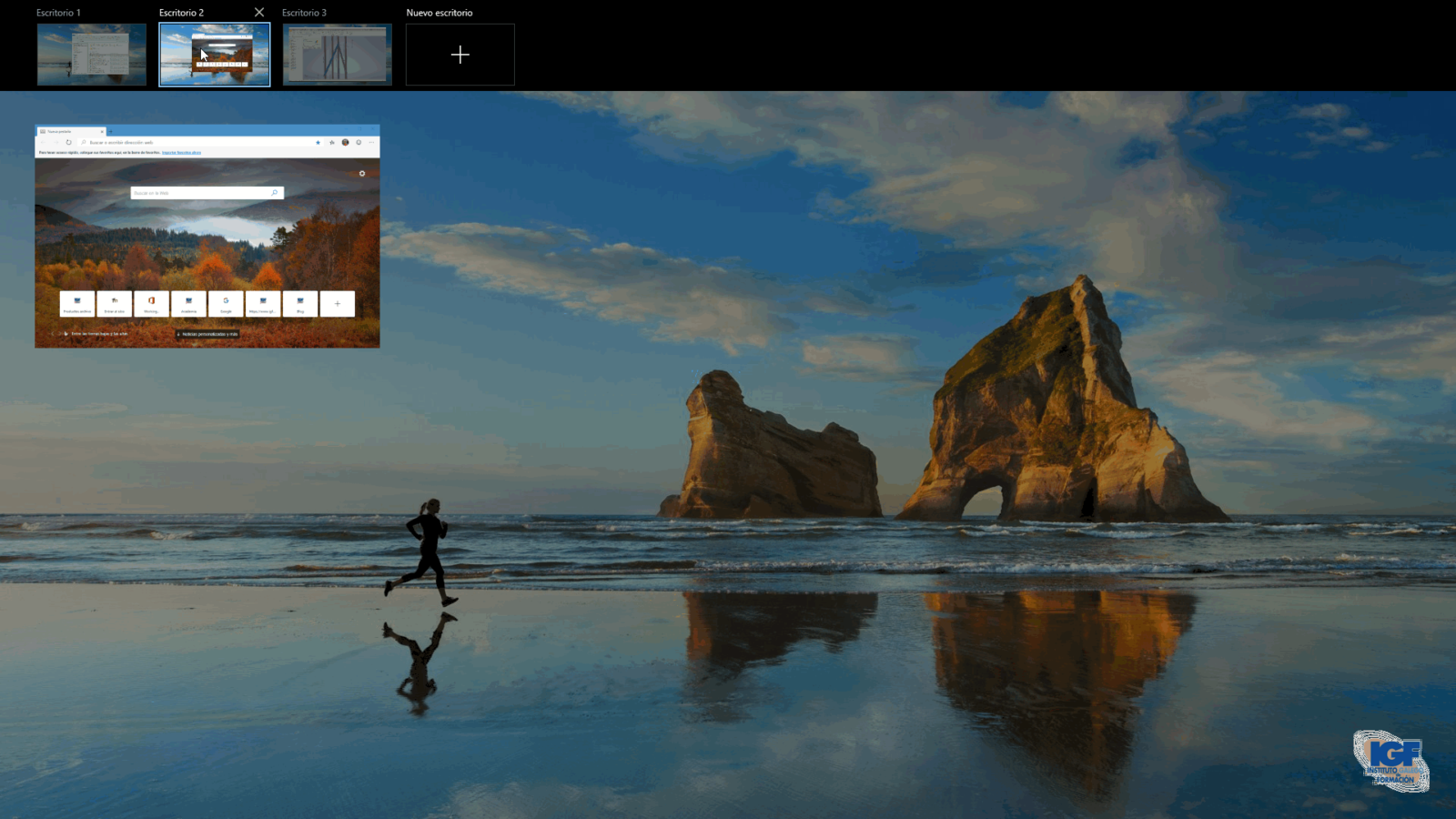Select the highlighted Escritorio 2 thumbnail
The height and width of the screenshot is (819, 1456).
pyautogui.click(x=215, y=55)
